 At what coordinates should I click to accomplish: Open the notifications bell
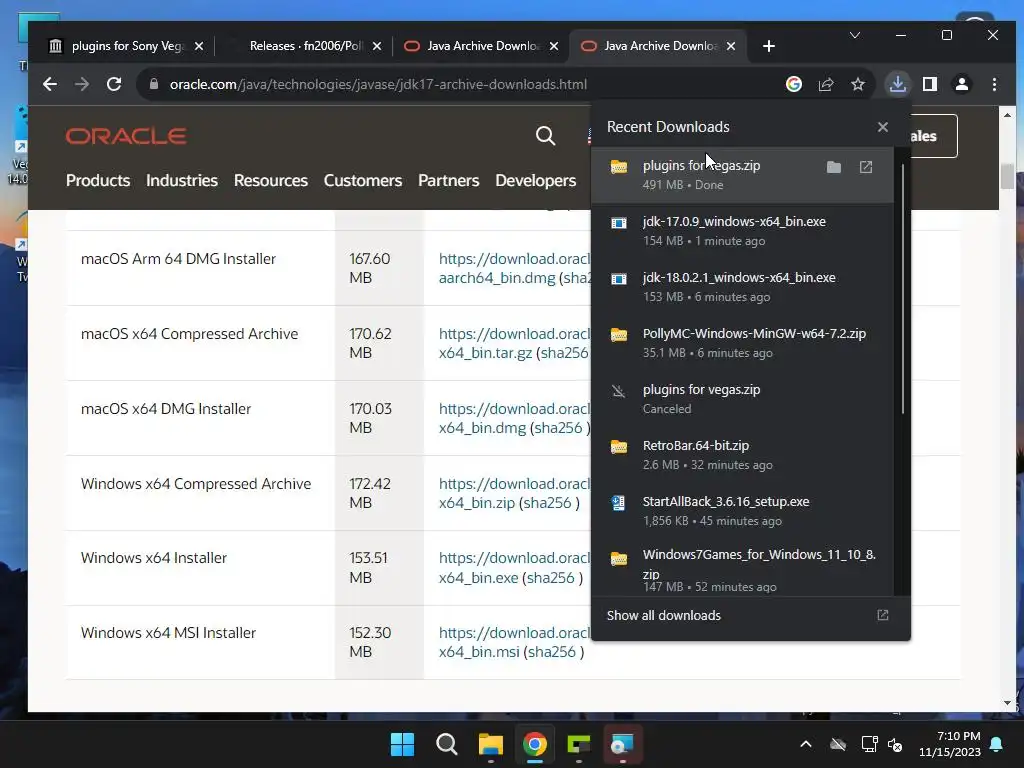[x=997, y=744]
